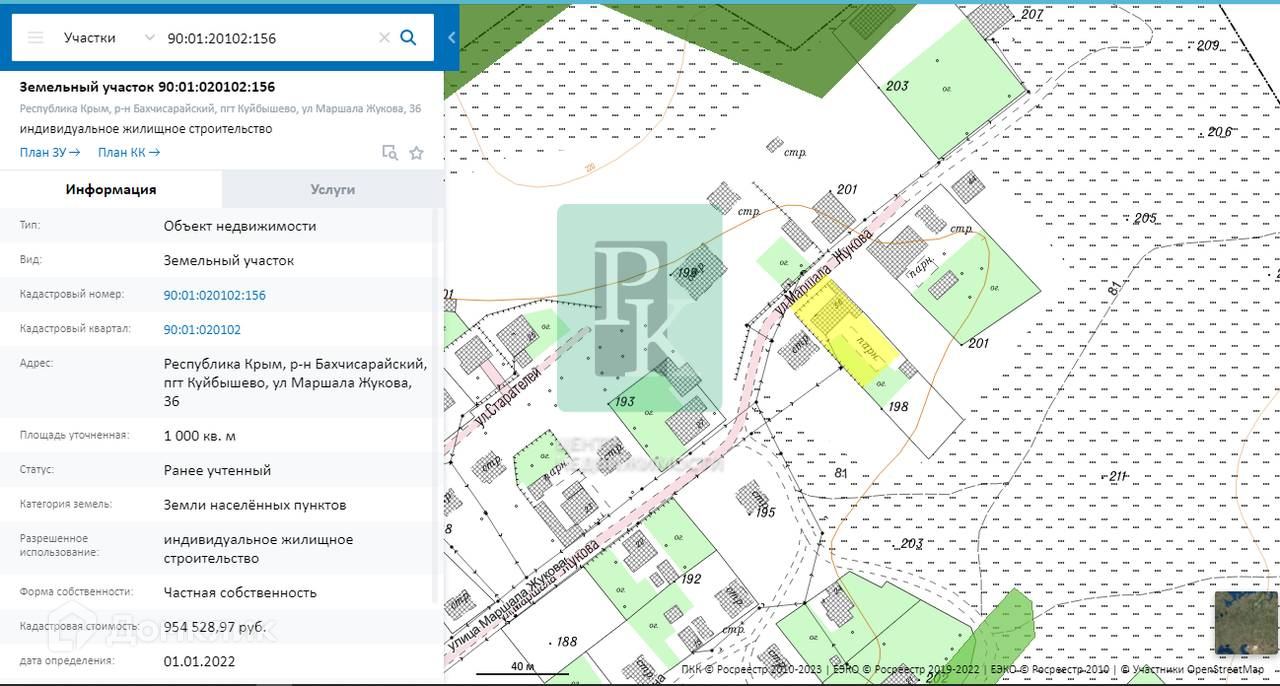The height and width of the screenshot is (686, 1280).
Task: Open the Участки search type dropdown
Action: point(109,38)
